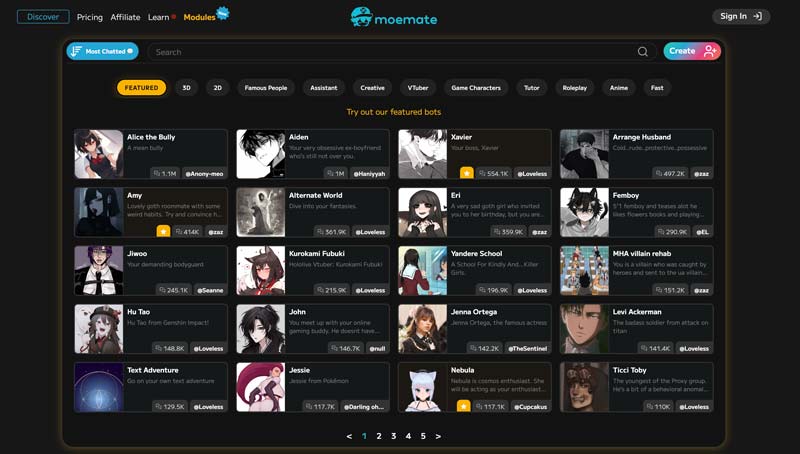Click the gold star badge on Xavier card
This screenshot has width=800, height=454.
tap(466, 173)
